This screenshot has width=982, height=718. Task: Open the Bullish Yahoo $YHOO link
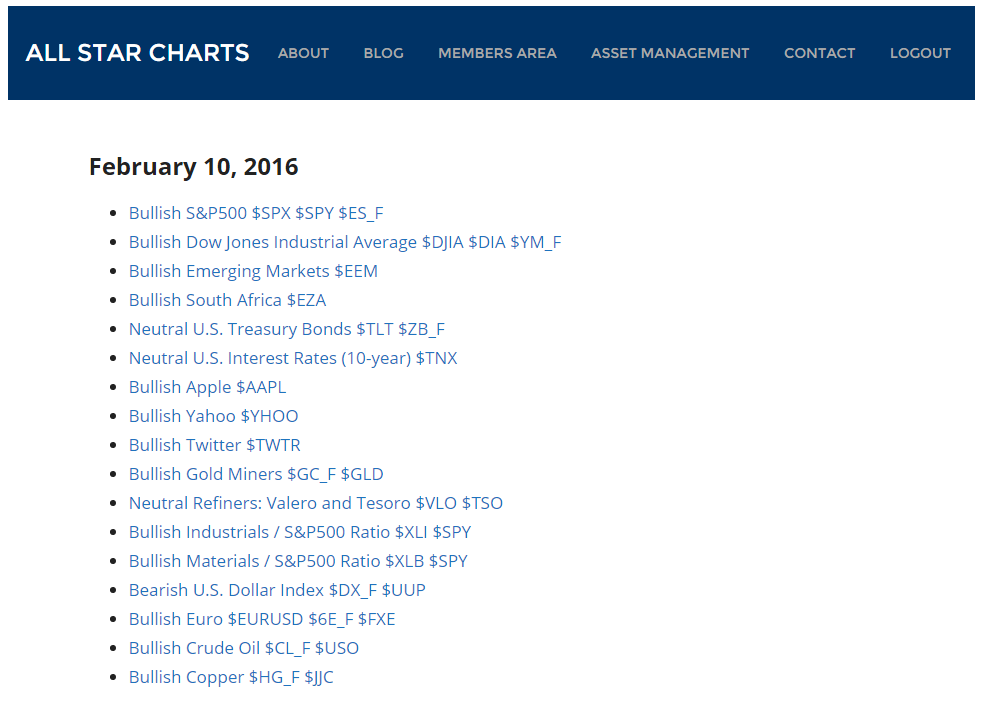214,416
